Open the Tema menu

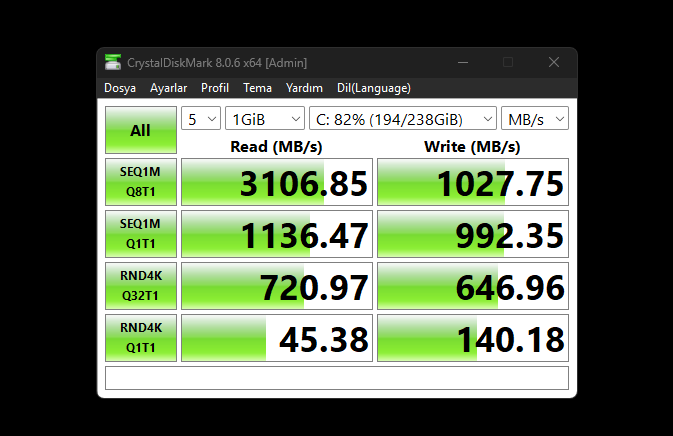pyautogui.click(x=257, y=88)
